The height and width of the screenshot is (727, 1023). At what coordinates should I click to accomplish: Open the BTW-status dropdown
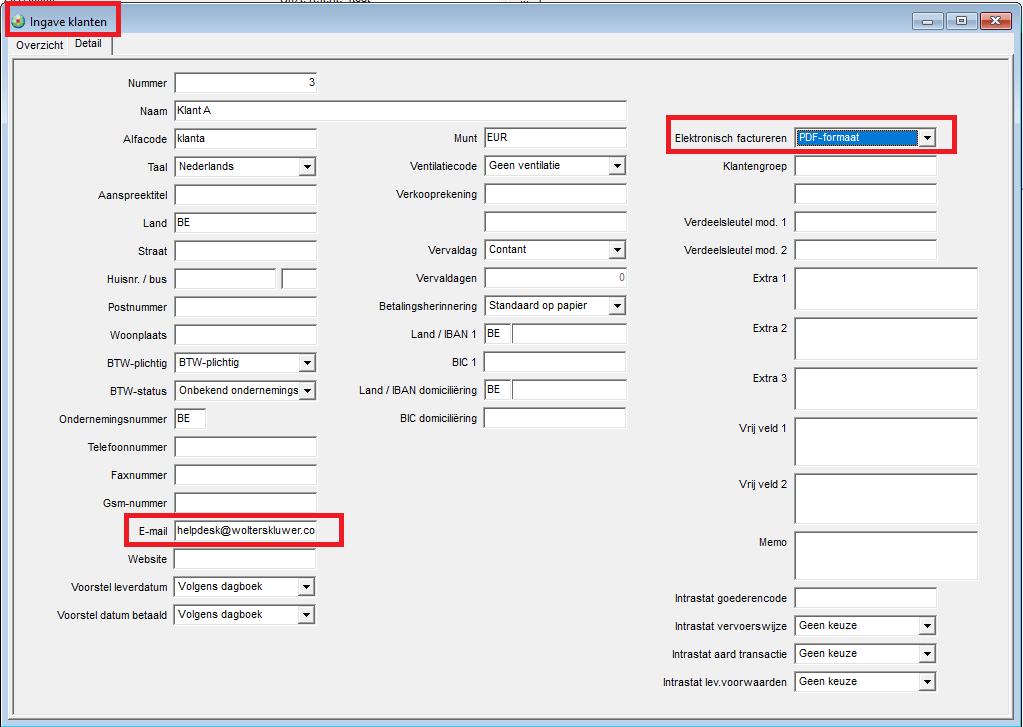coord(307,391)
